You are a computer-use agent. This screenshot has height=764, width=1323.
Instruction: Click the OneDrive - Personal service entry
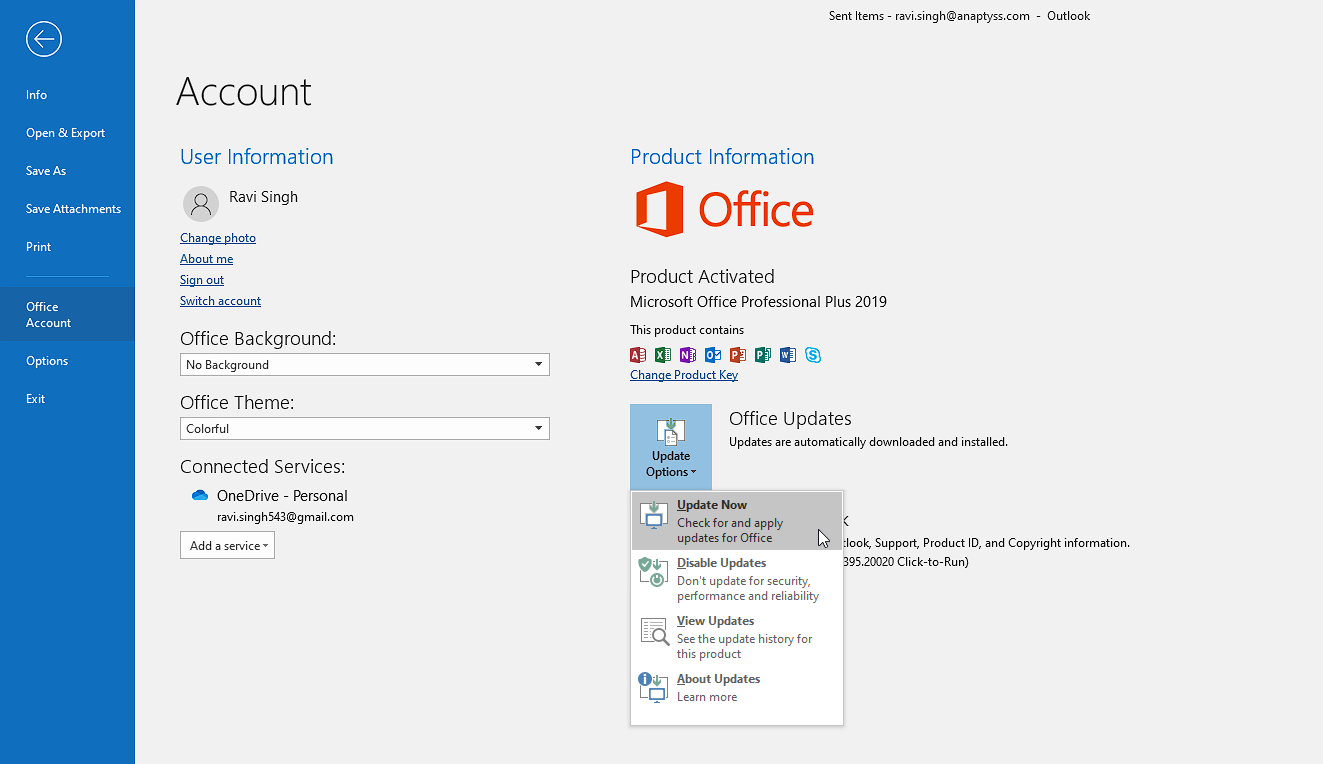(282, 496)
